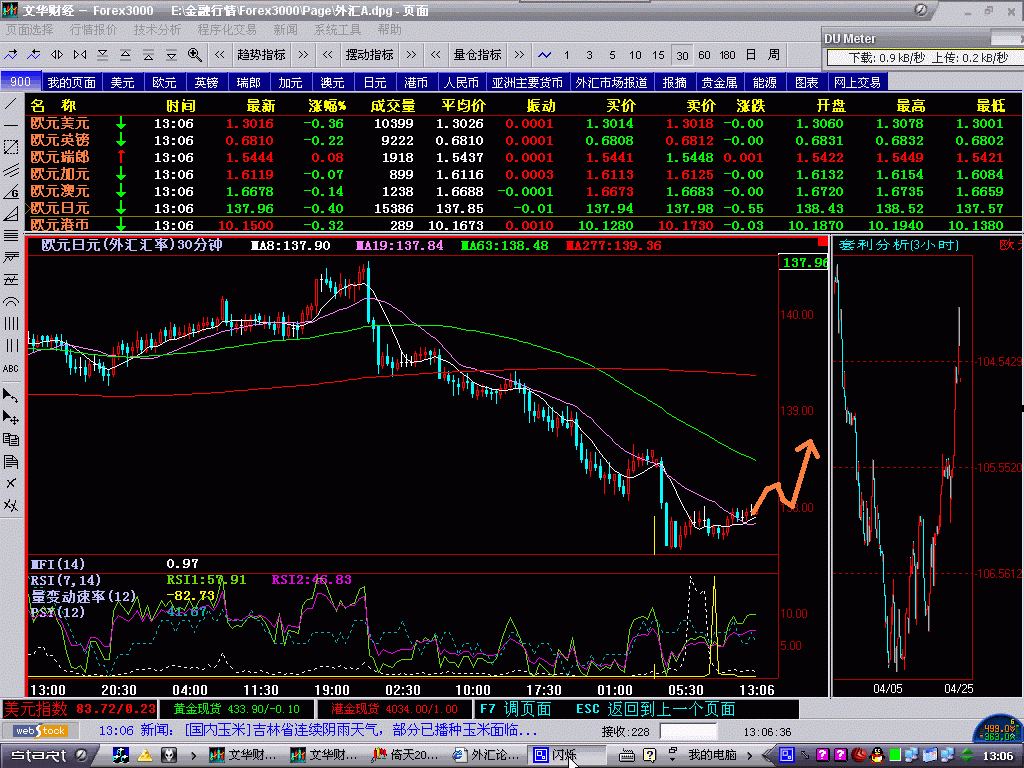Select the 1-minute period
This screenshot has width=1024, height=768.
(566, 56)
